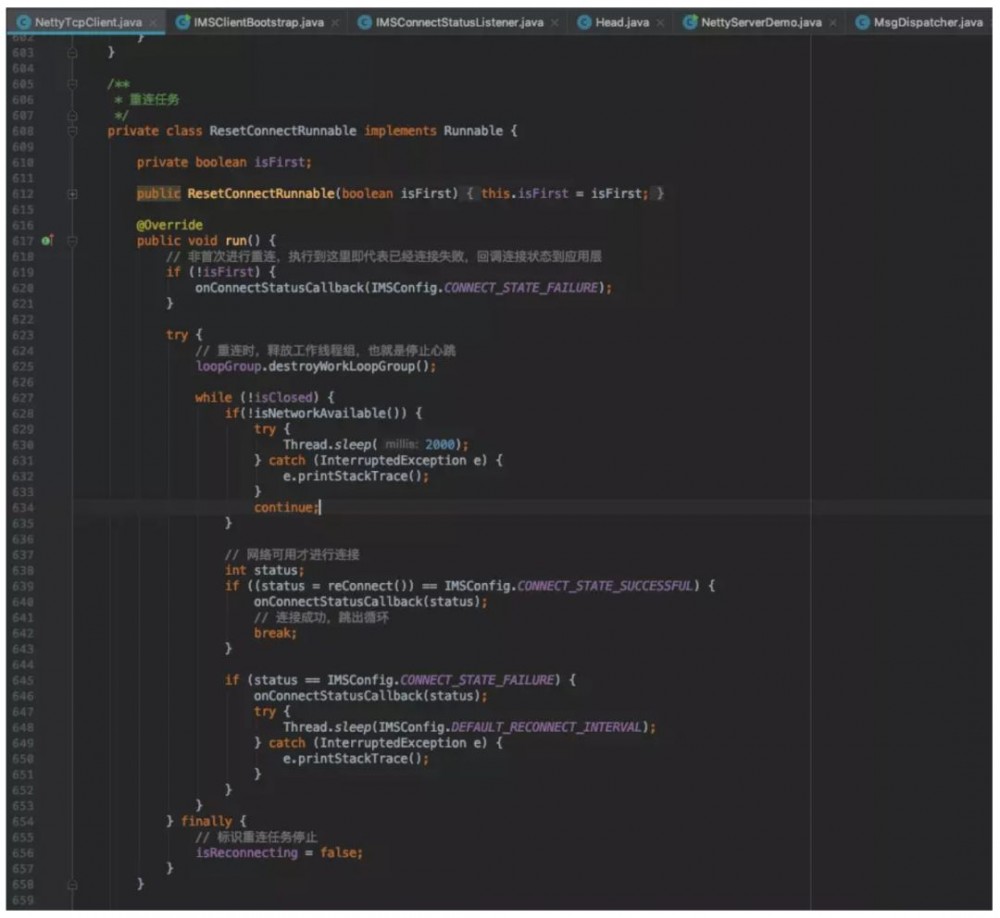This screenshot has height=918, width=1000.
Task: Click the class icon on Head.java tab
Action: [584, 22]
